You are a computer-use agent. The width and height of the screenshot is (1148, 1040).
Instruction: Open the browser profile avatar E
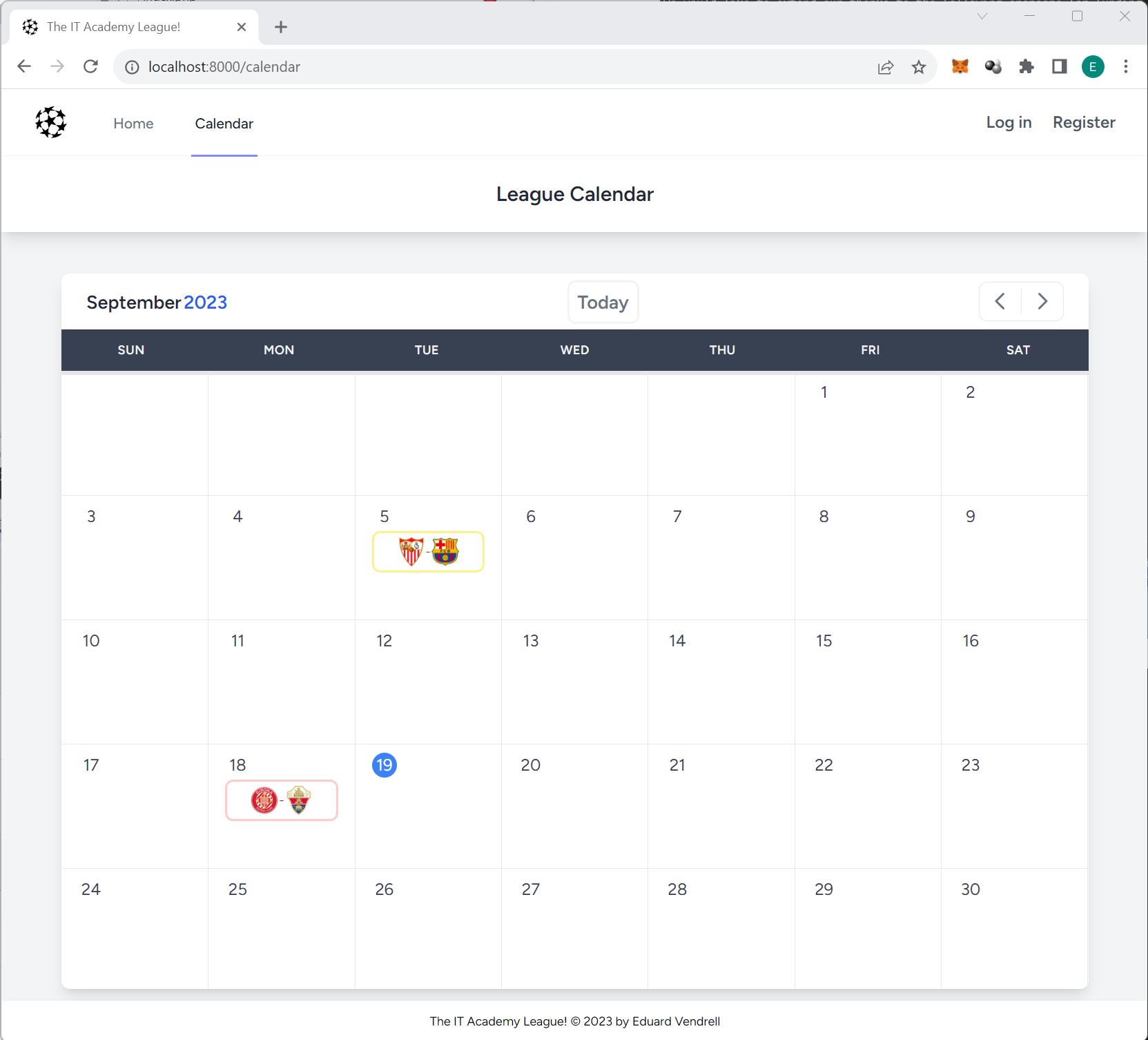point(1093,66)
